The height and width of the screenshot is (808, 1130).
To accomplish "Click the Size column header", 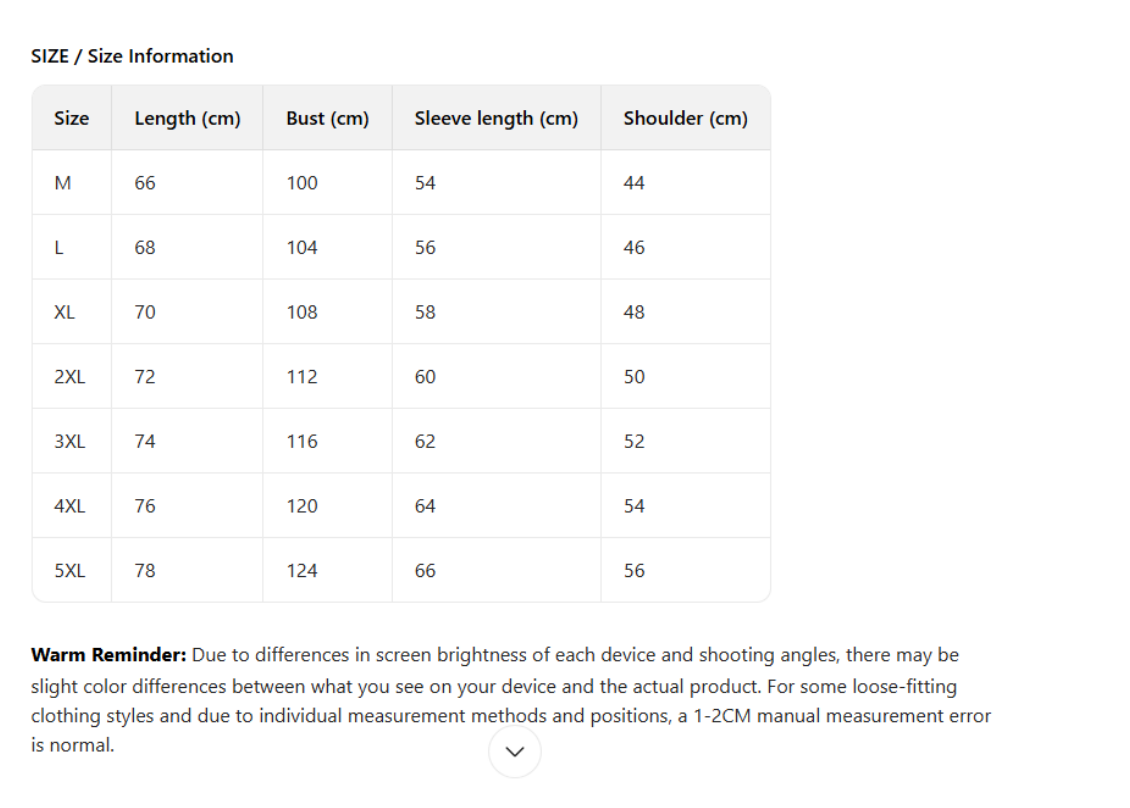I will tap(71, 118).
